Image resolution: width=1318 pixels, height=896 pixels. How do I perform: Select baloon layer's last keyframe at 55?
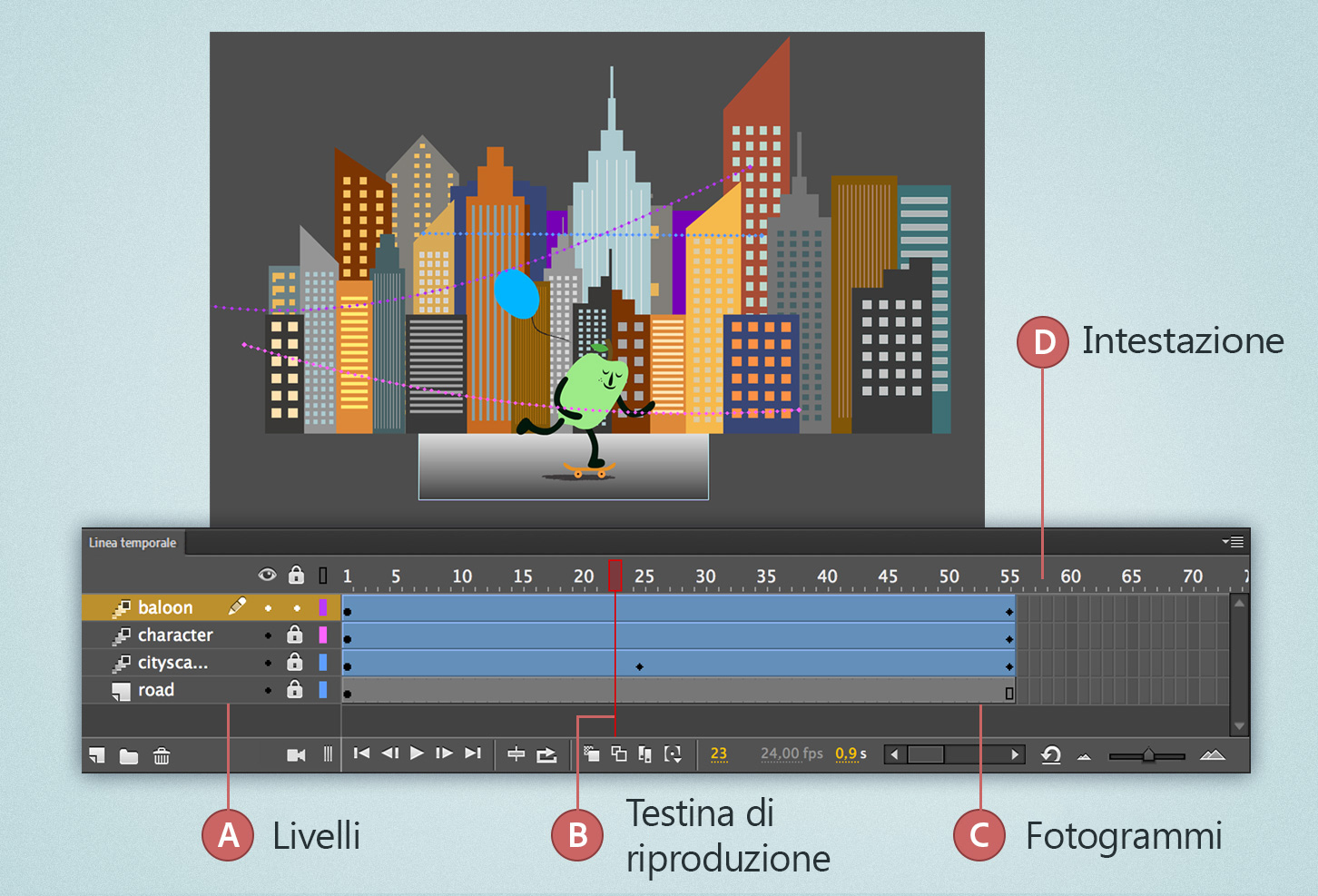point(1009,612)
